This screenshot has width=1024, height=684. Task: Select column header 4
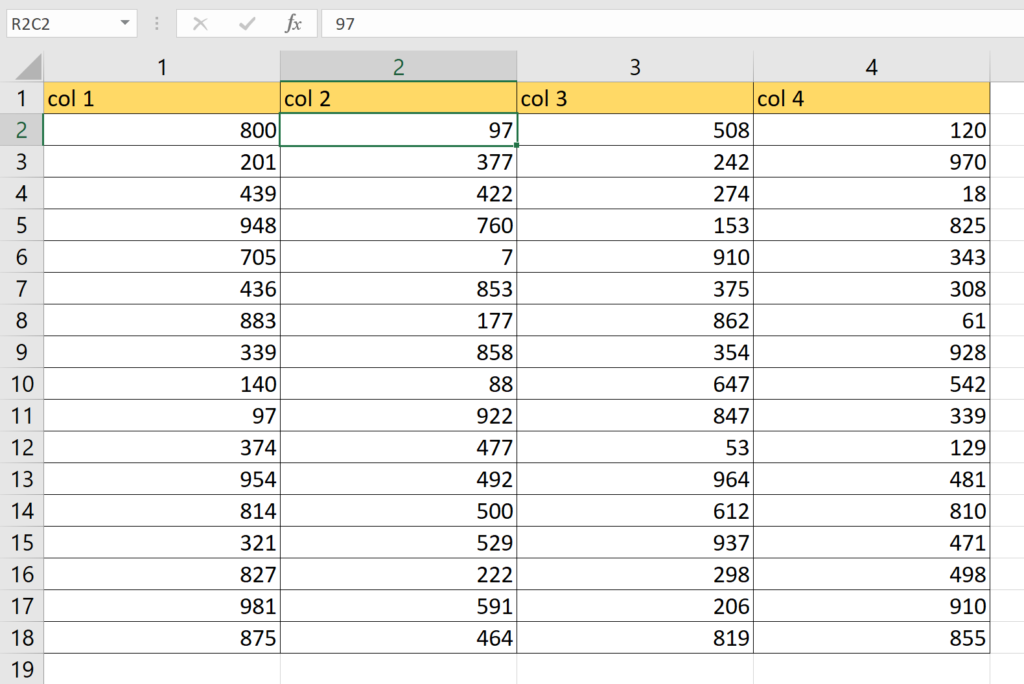871,67
